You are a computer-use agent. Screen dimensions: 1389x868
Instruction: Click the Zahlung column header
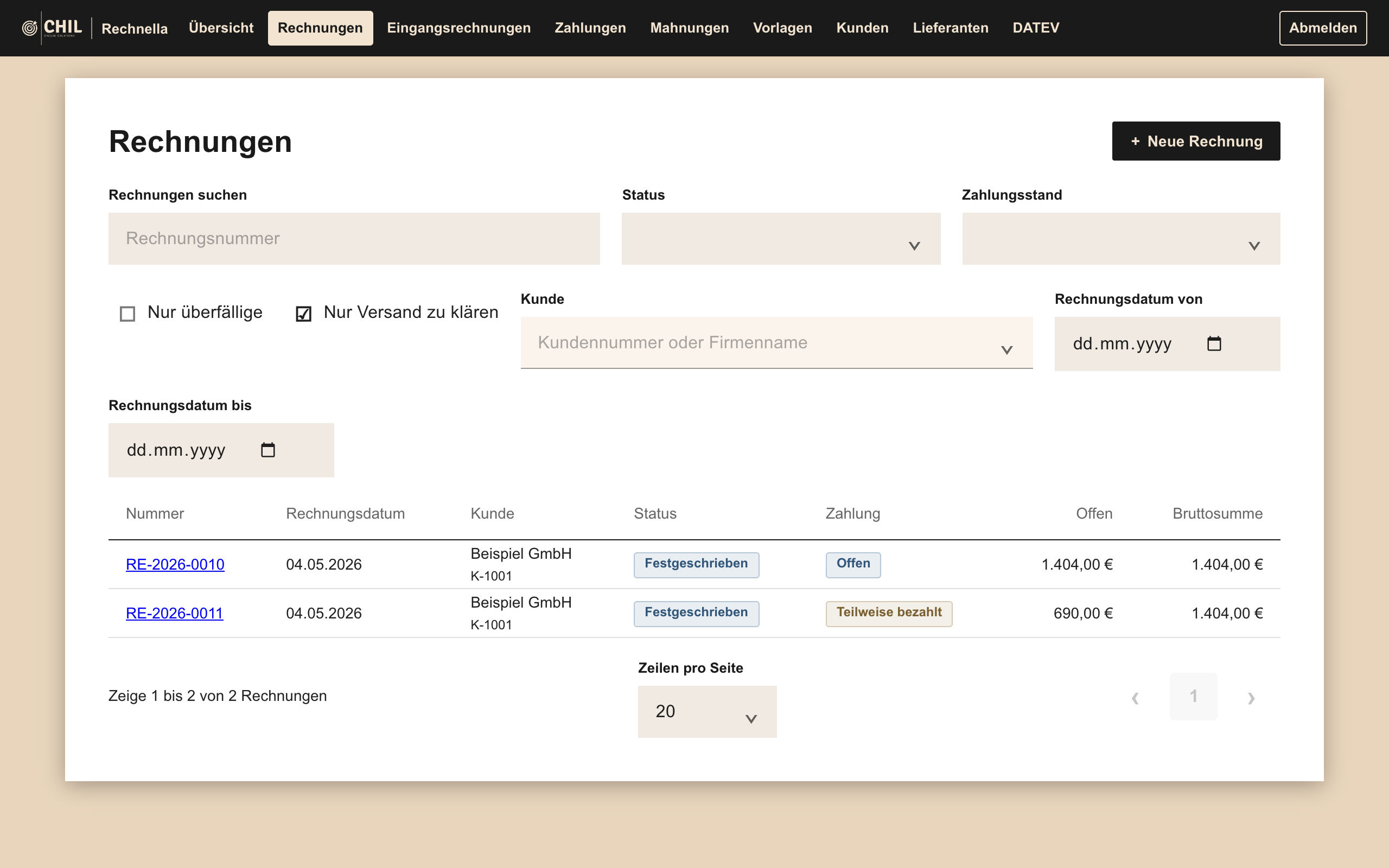853,513
